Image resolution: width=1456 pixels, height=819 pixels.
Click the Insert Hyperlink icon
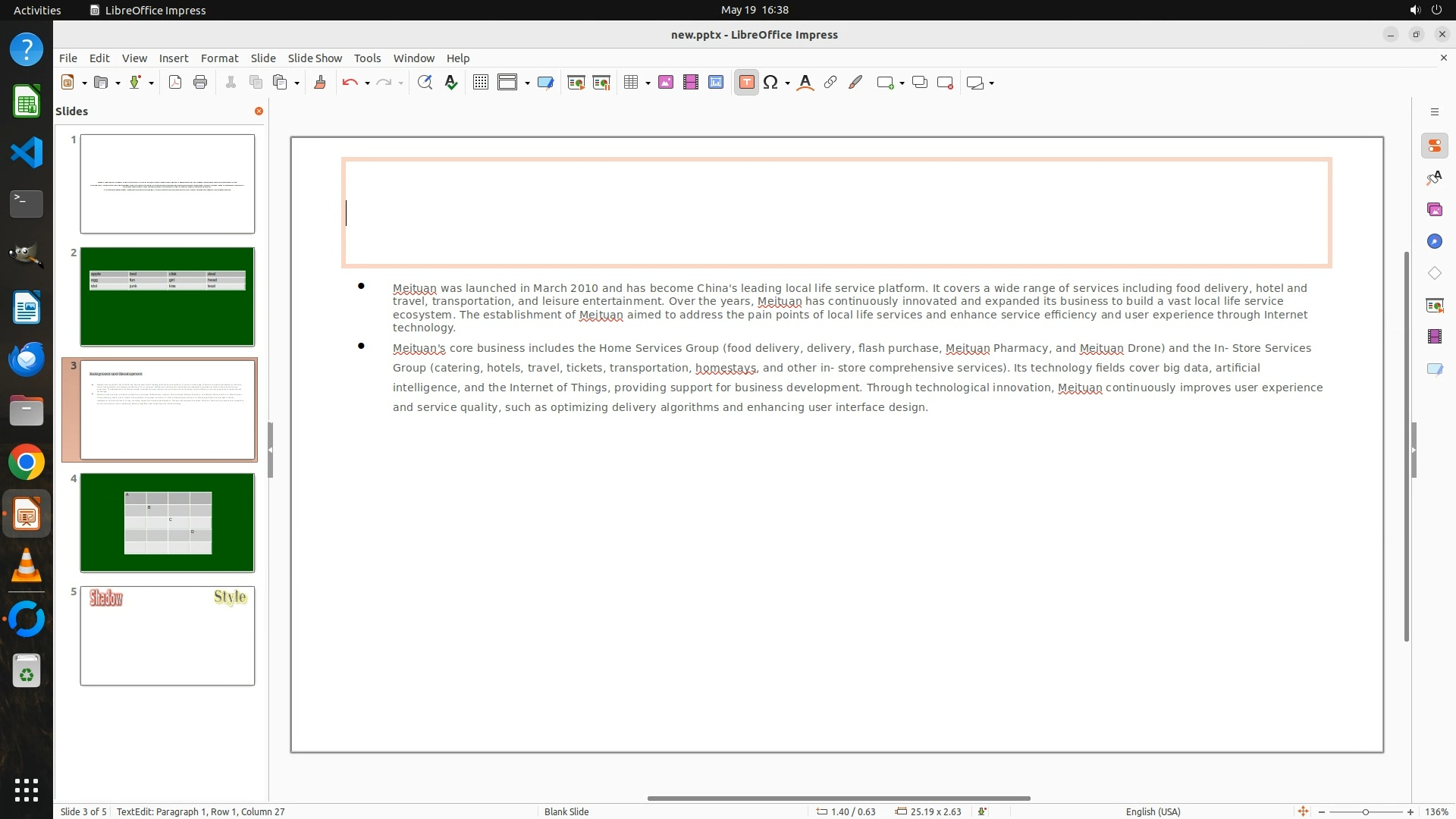830,83
